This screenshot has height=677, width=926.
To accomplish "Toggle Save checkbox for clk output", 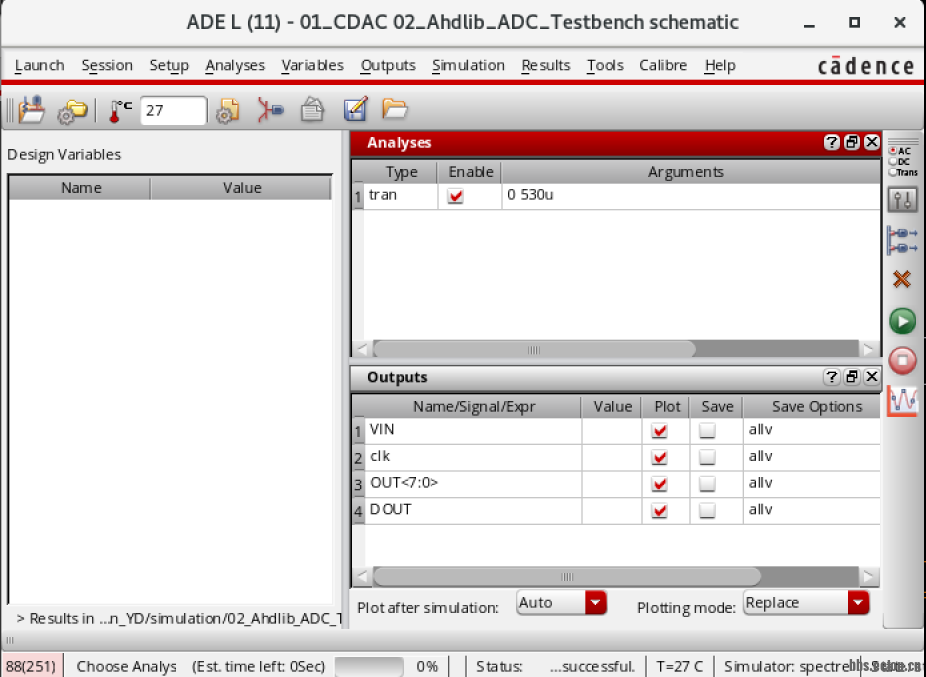I will point(707,457).
